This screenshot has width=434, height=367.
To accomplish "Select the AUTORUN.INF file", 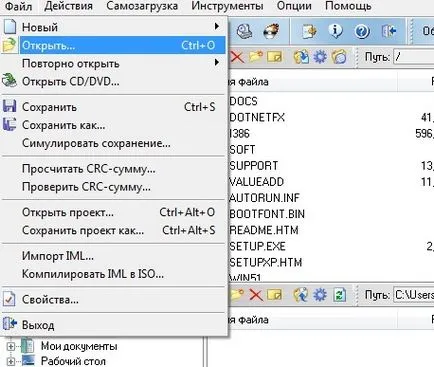I will (x=264, y=198).
